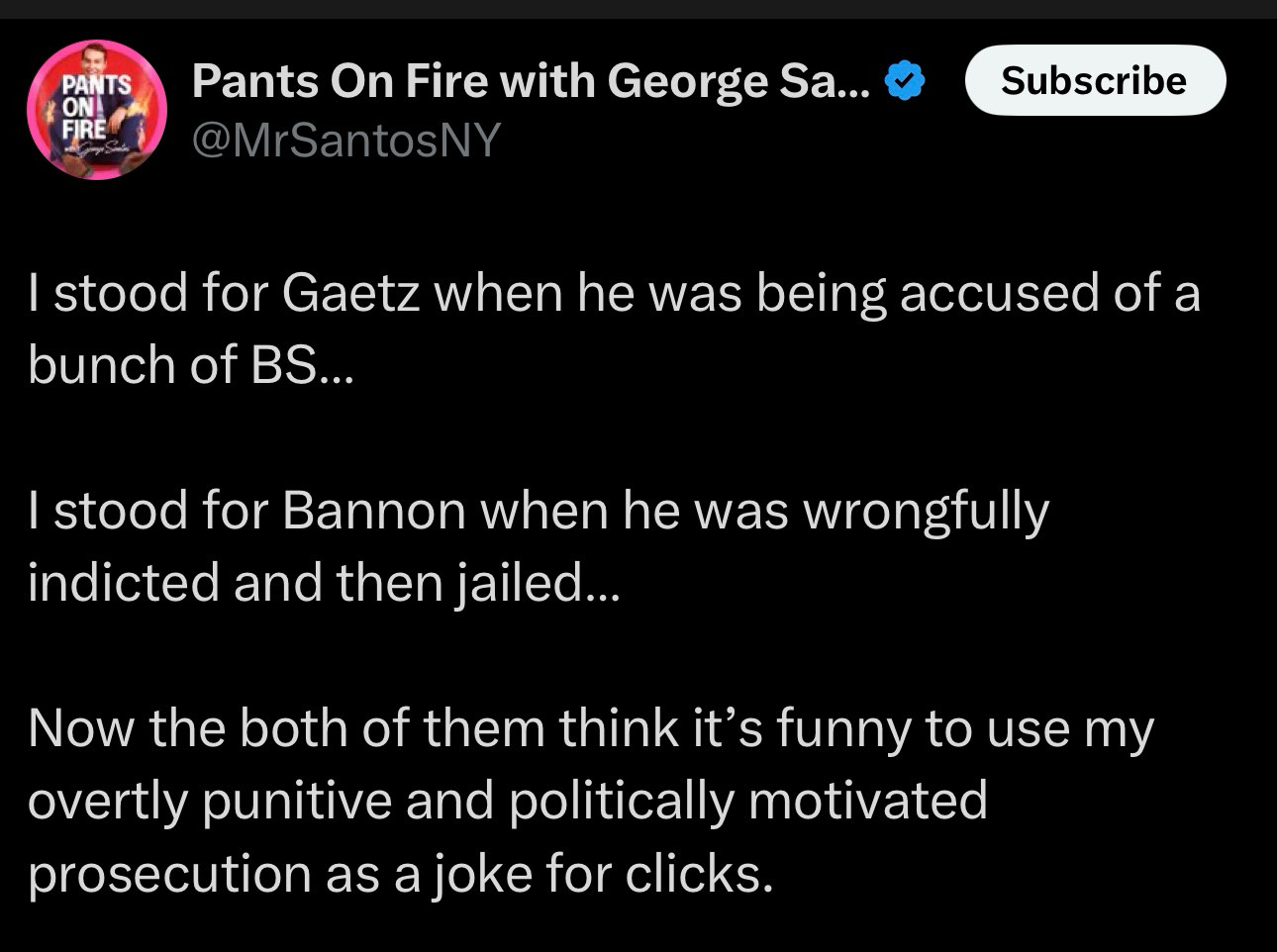Select the paragraph starting 'Now the both of them'

[591, 801]
